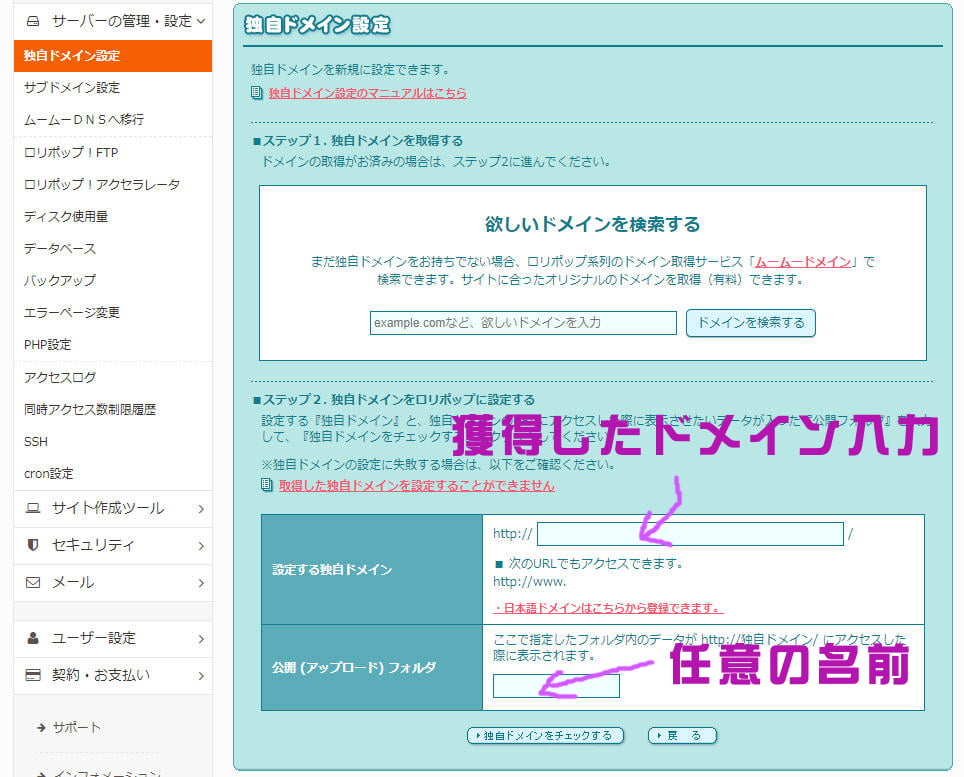Click the shield icon beside セキュリティ
Viewport: 964px width, 777px height.
click(x=33, y=545)
